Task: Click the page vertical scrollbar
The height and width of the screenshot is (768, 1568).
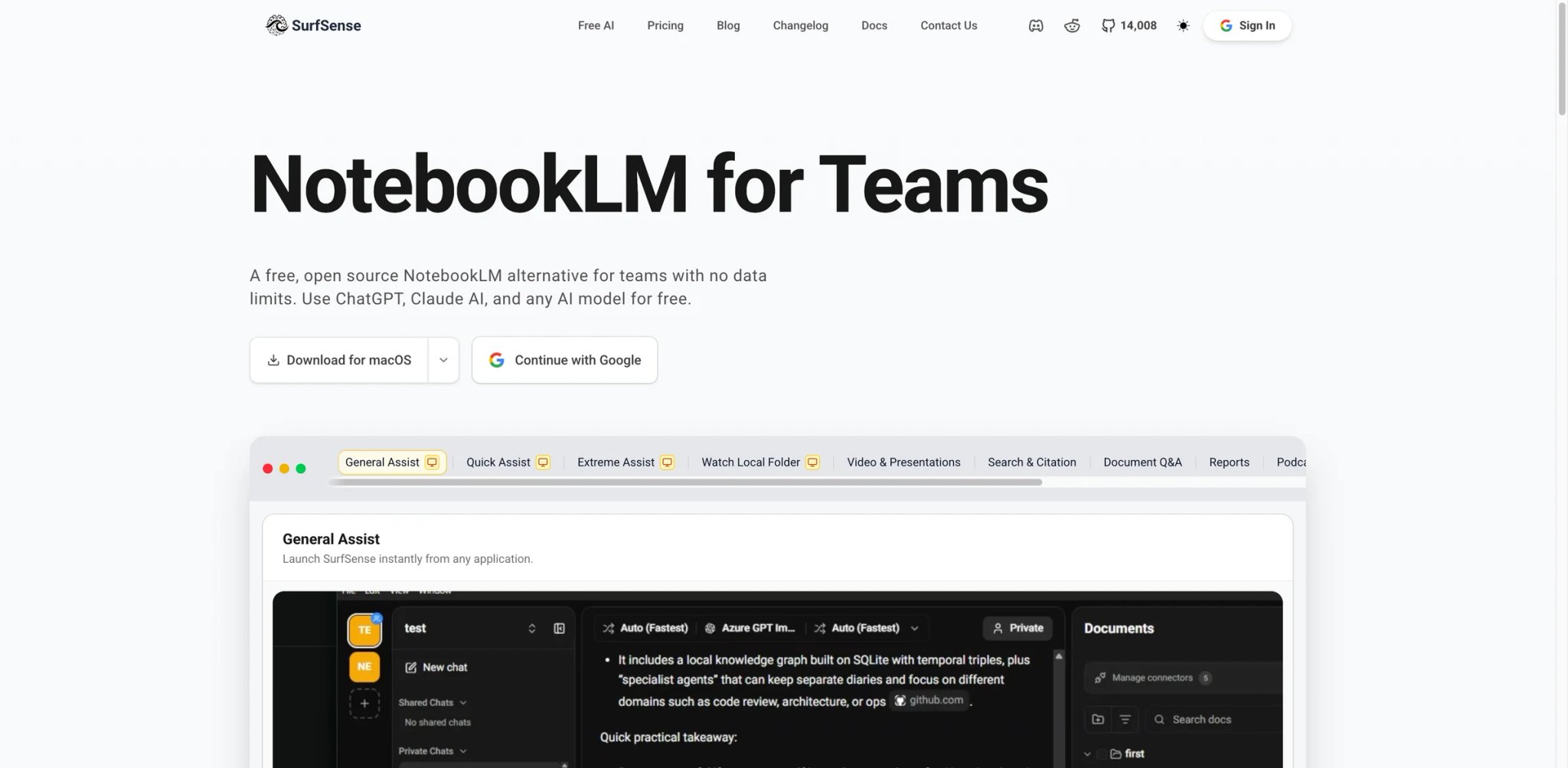Action: 1562,60
